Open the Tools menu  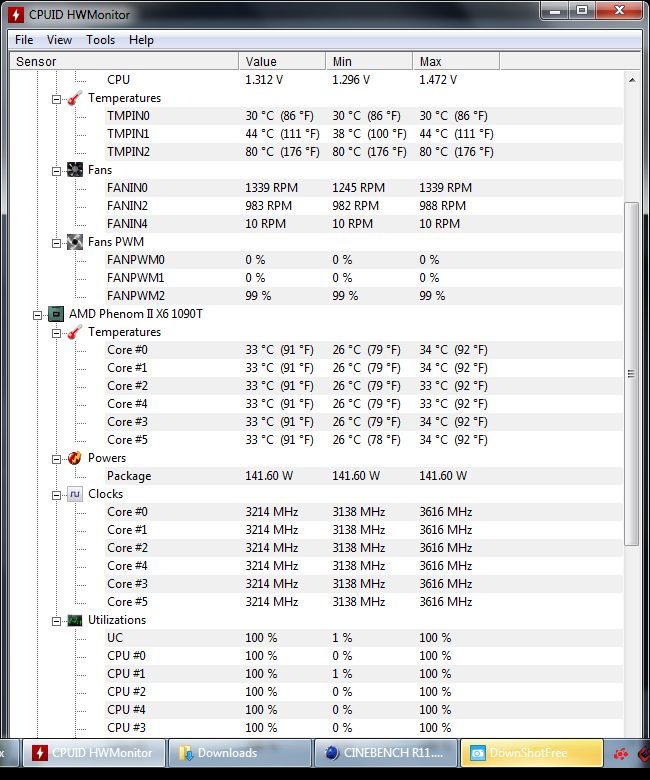[100, 40]
